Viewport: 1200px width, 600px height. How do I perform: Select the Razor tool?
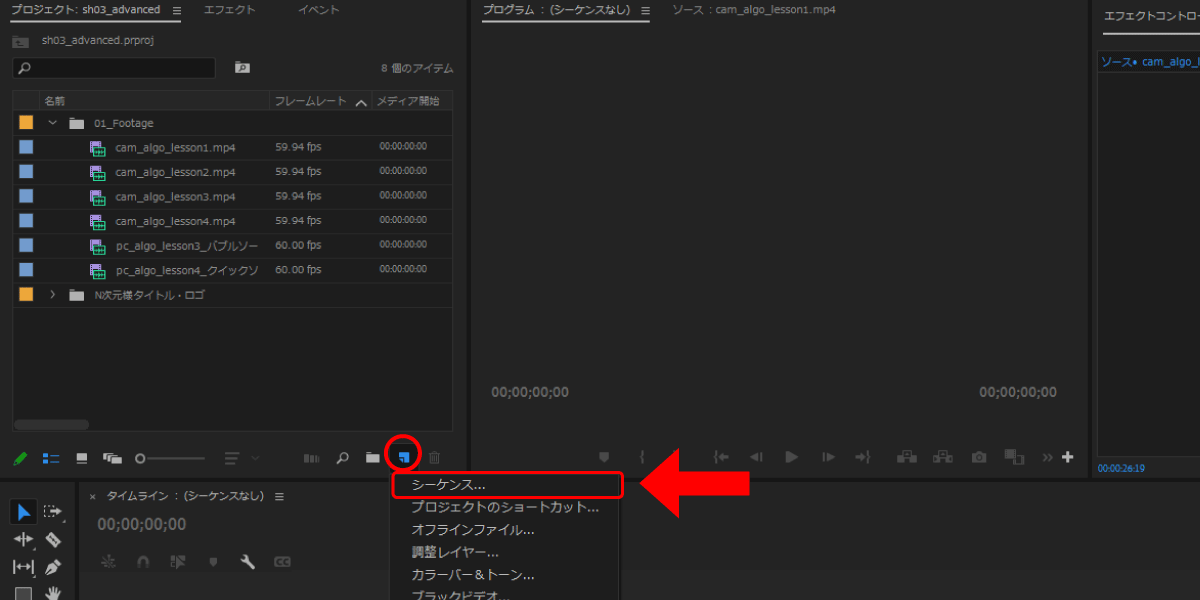point(53,540)
